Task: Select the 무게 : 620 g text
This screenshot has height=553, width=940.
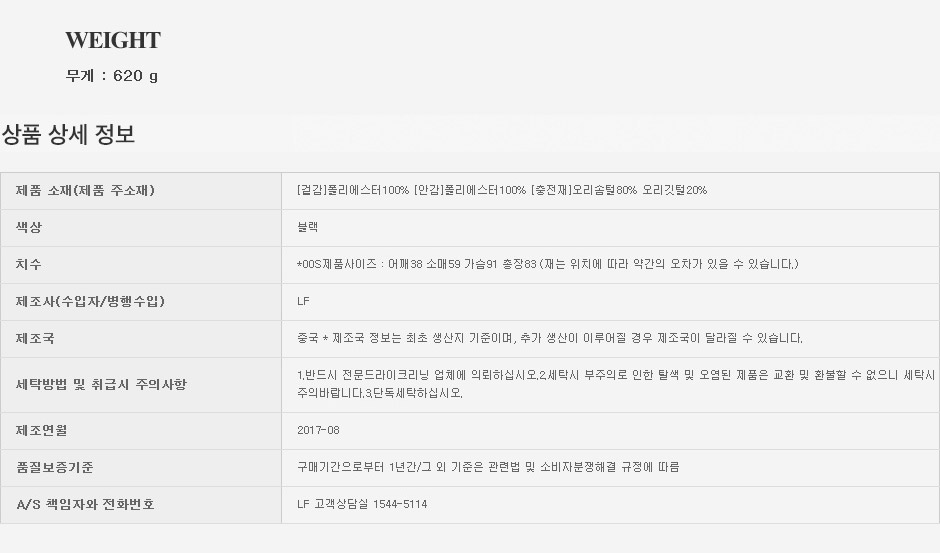Action: pyautogui.click(x=112, y=76)
